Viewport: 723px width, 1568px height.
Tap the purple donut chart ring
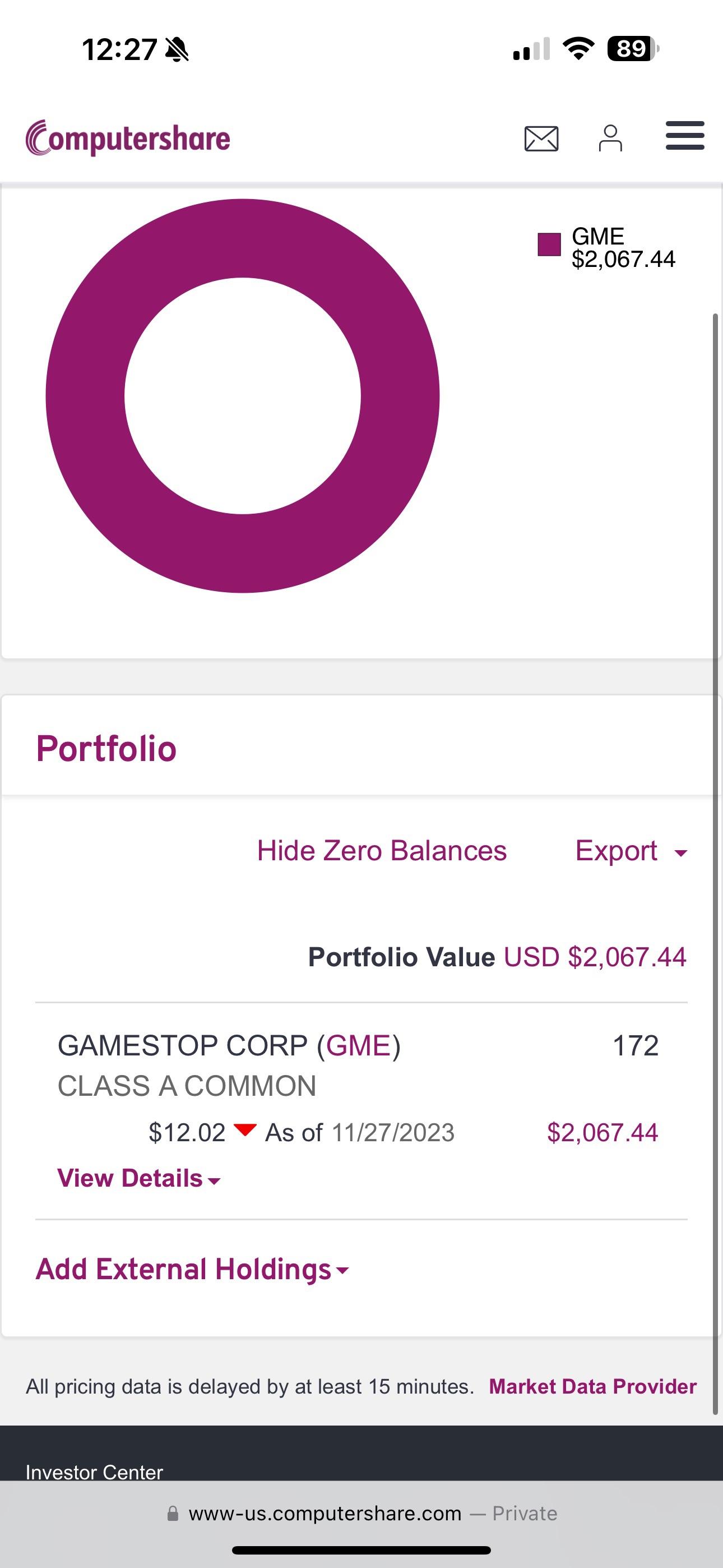coord(85,396)
